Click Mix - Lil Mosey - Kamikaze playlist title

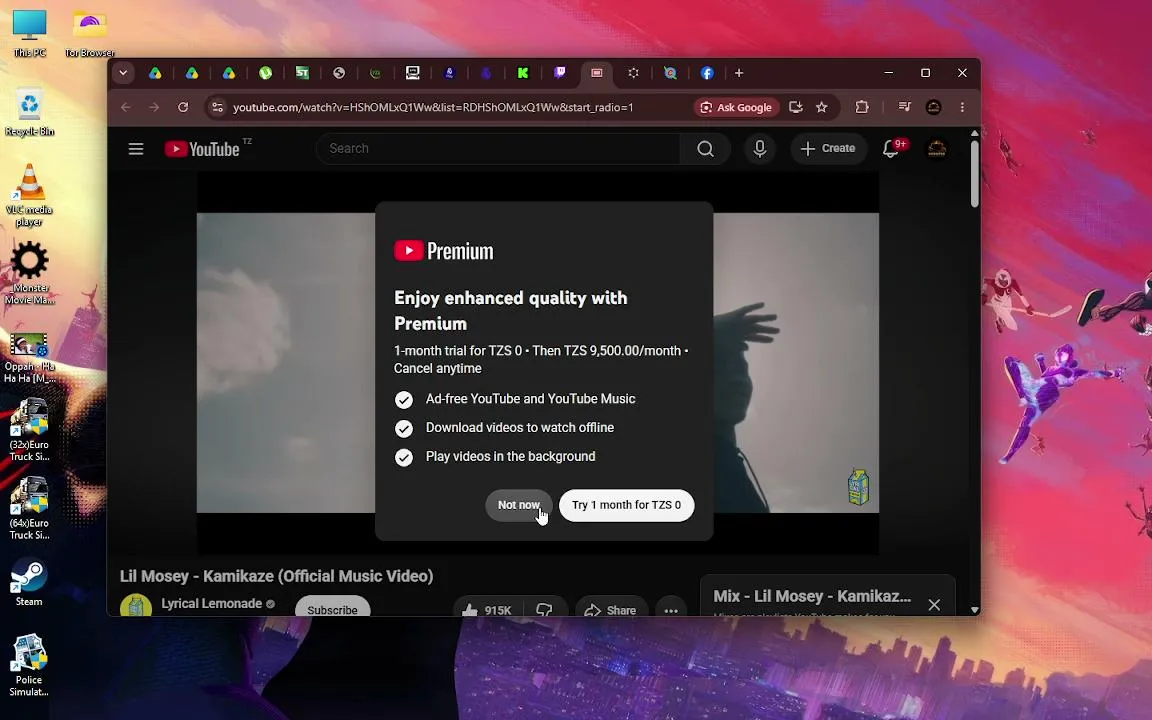point(812,597)
